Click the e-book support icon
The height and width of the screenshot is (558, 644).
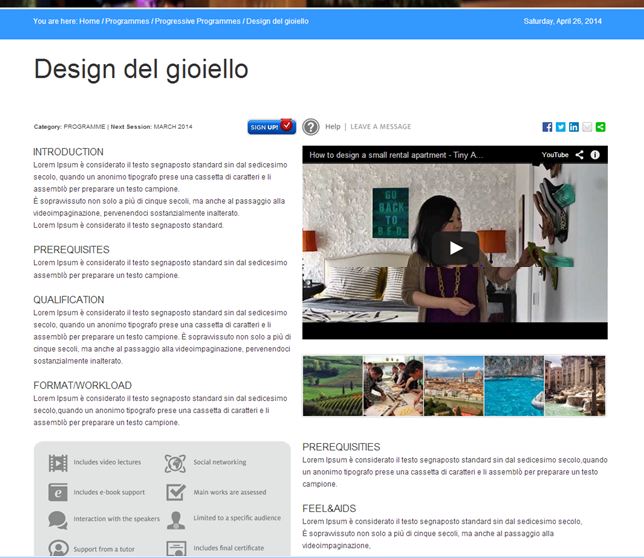[58, 492]
